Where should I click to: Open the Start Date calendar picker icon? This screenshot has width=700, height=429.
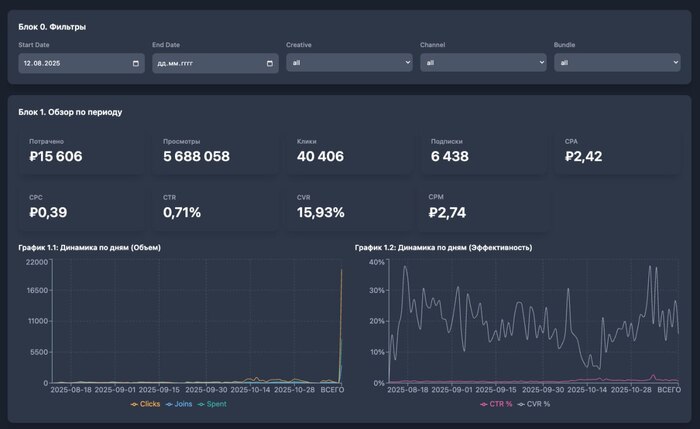tap(136, 63)
